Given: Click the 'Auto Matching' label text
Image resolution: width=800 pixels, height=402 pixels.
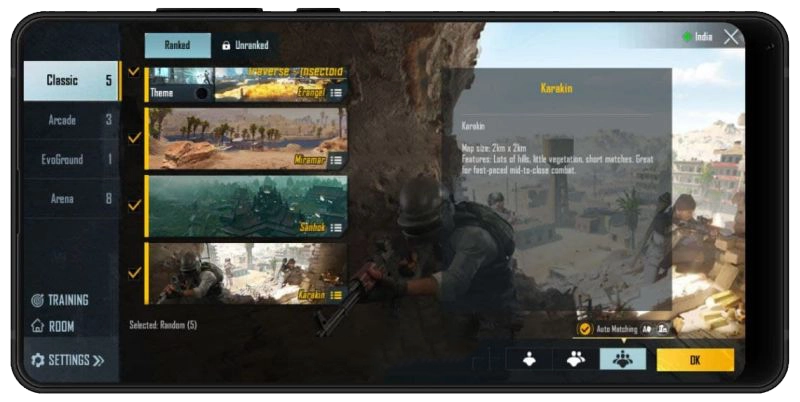Looking at the screenshot, I should coord(617,329).
